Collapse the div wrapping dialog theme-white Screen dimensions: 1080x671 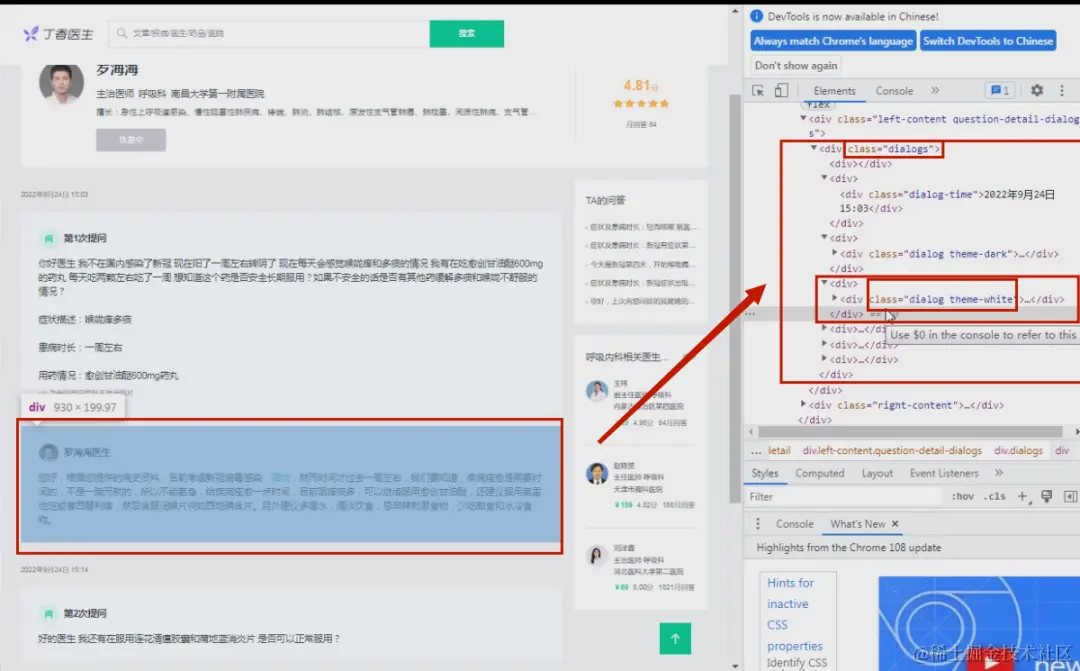pos(824,282)
